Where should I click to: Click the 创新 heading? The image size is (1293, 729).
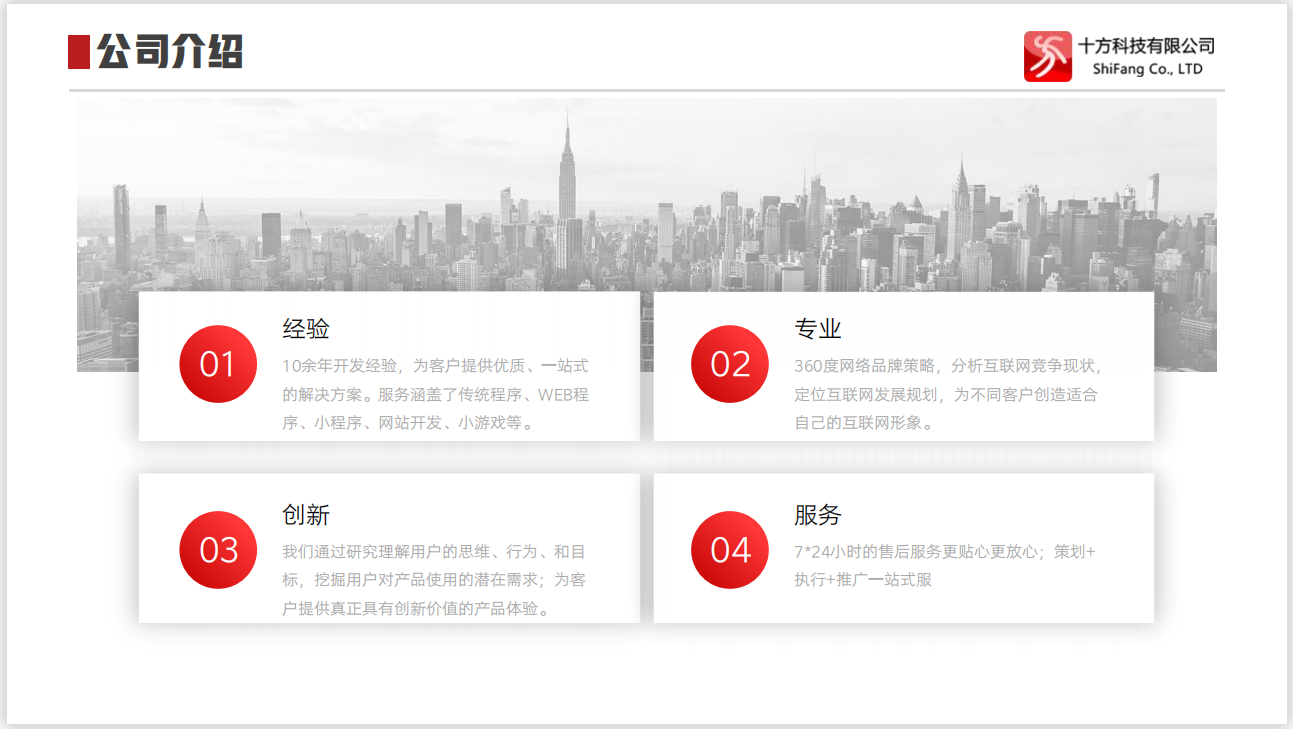tap(306, 515)
